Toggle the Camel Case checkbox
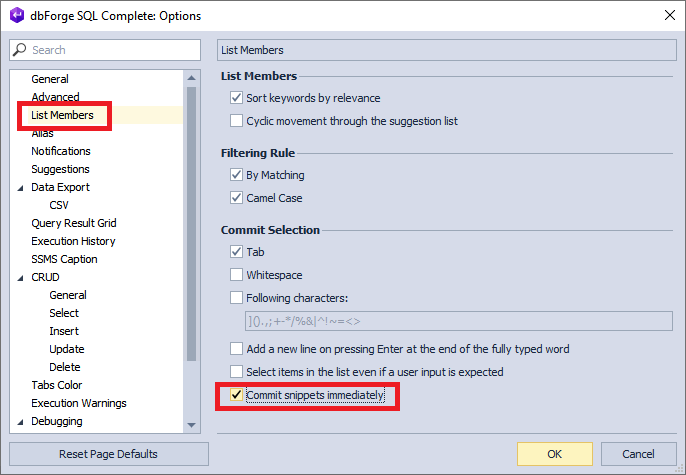 (x=236, y=198)
